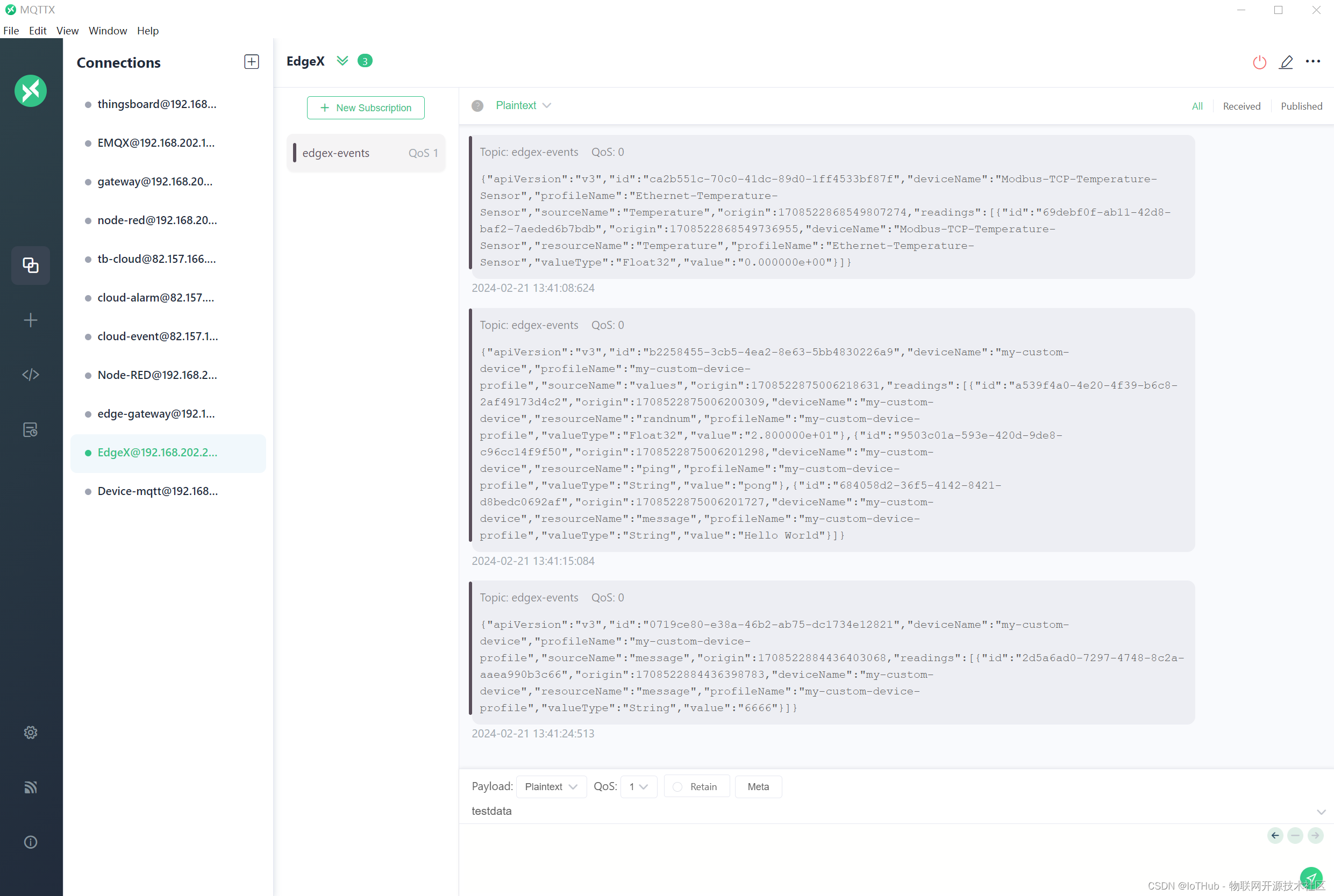This screenshot has height=896, width=1334.
Task: Open the Plaintext display format dropdown
Action: click(x=523, y=106)
